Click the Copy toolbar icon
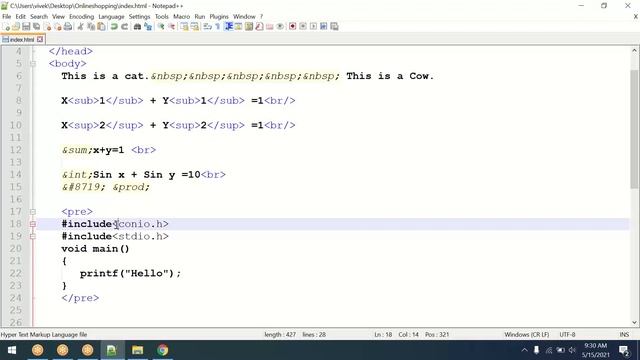Screen dimensions: 640x360 point(91,27)
